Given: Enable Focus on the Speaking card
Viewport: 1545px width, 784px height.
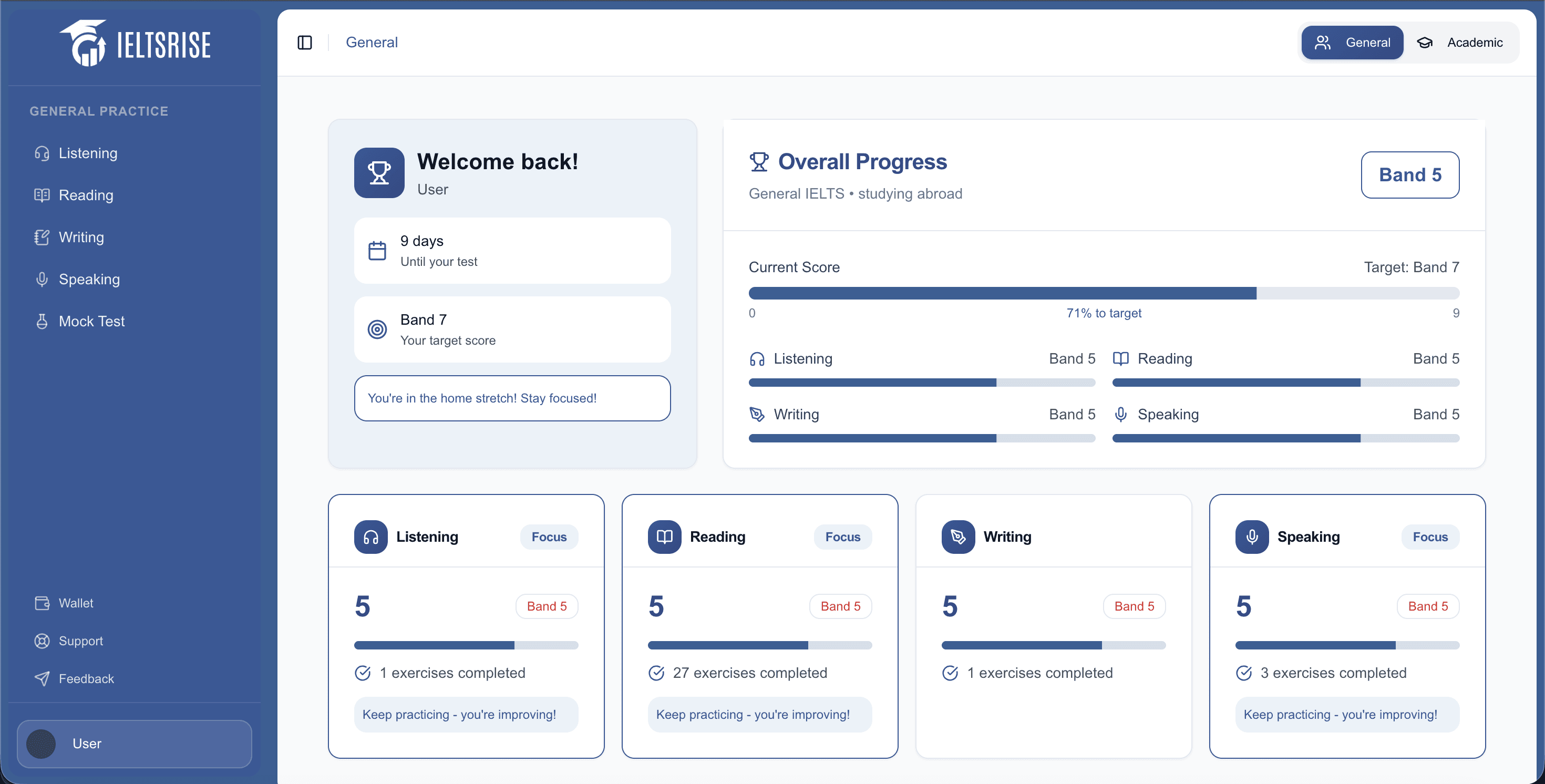Looking at the screenshot, I should 1430,537.
